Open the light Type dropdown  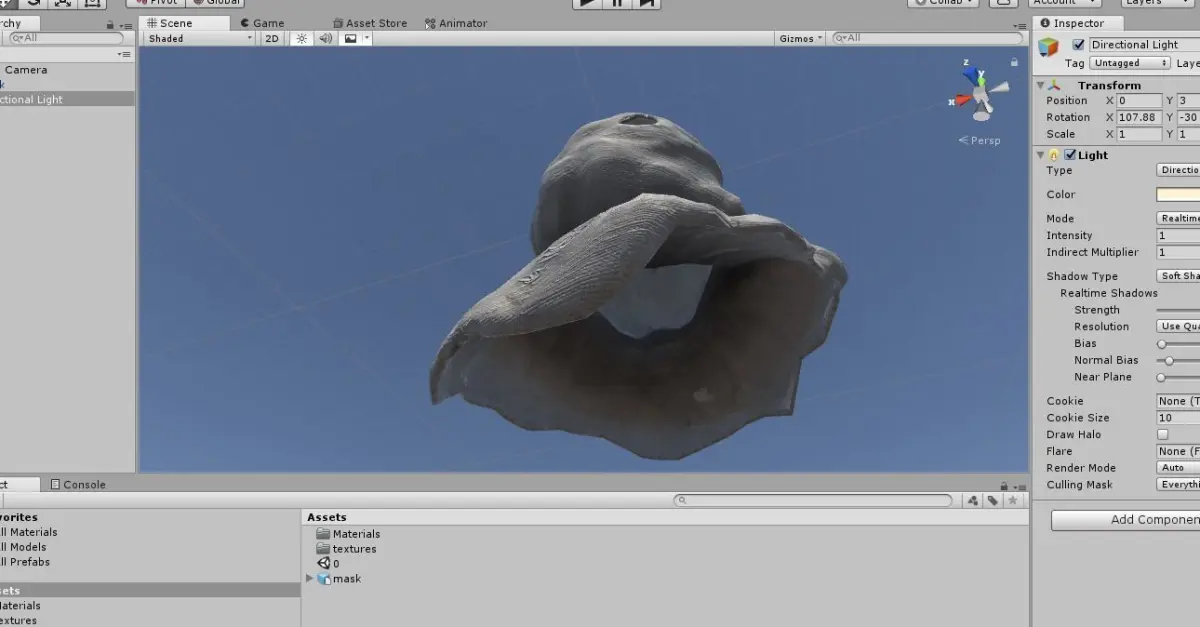(x=1178, y=170)
